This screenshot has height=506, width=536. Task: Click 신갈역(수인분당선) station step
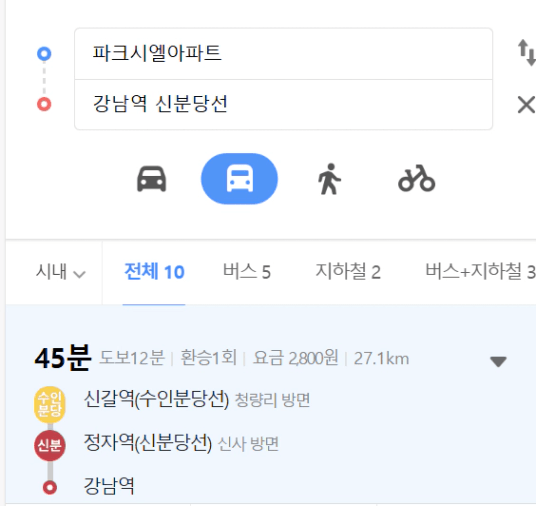[156, 399]
